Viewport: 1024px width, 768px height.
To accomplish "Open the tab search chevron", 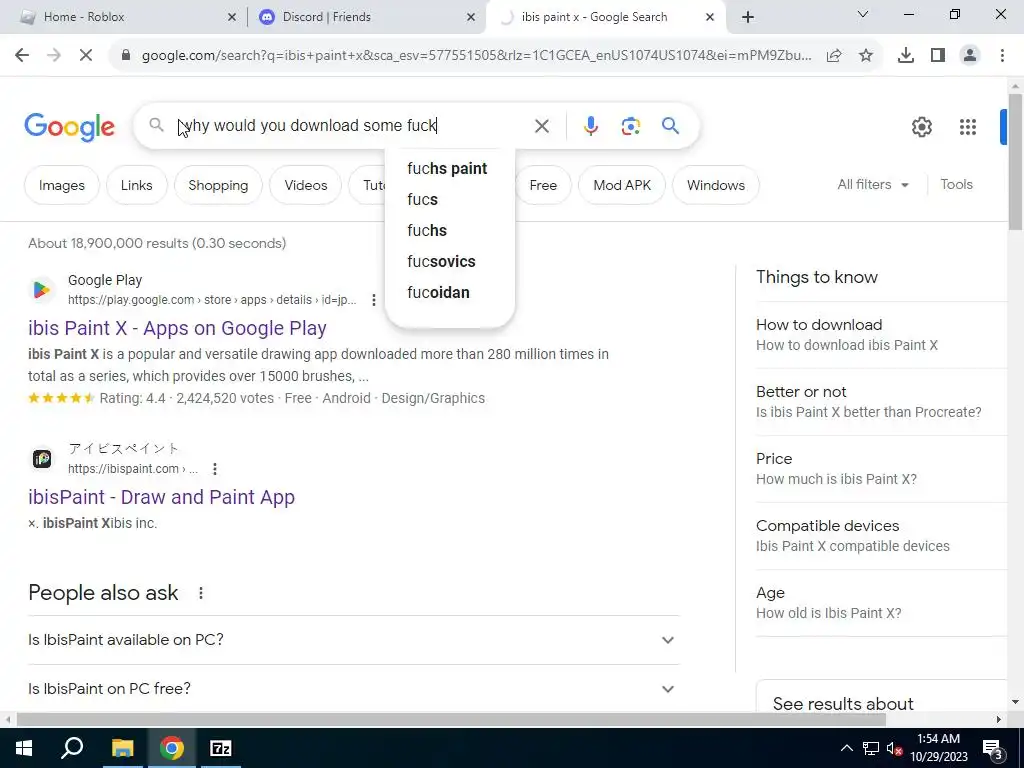I will coord(863,14).
